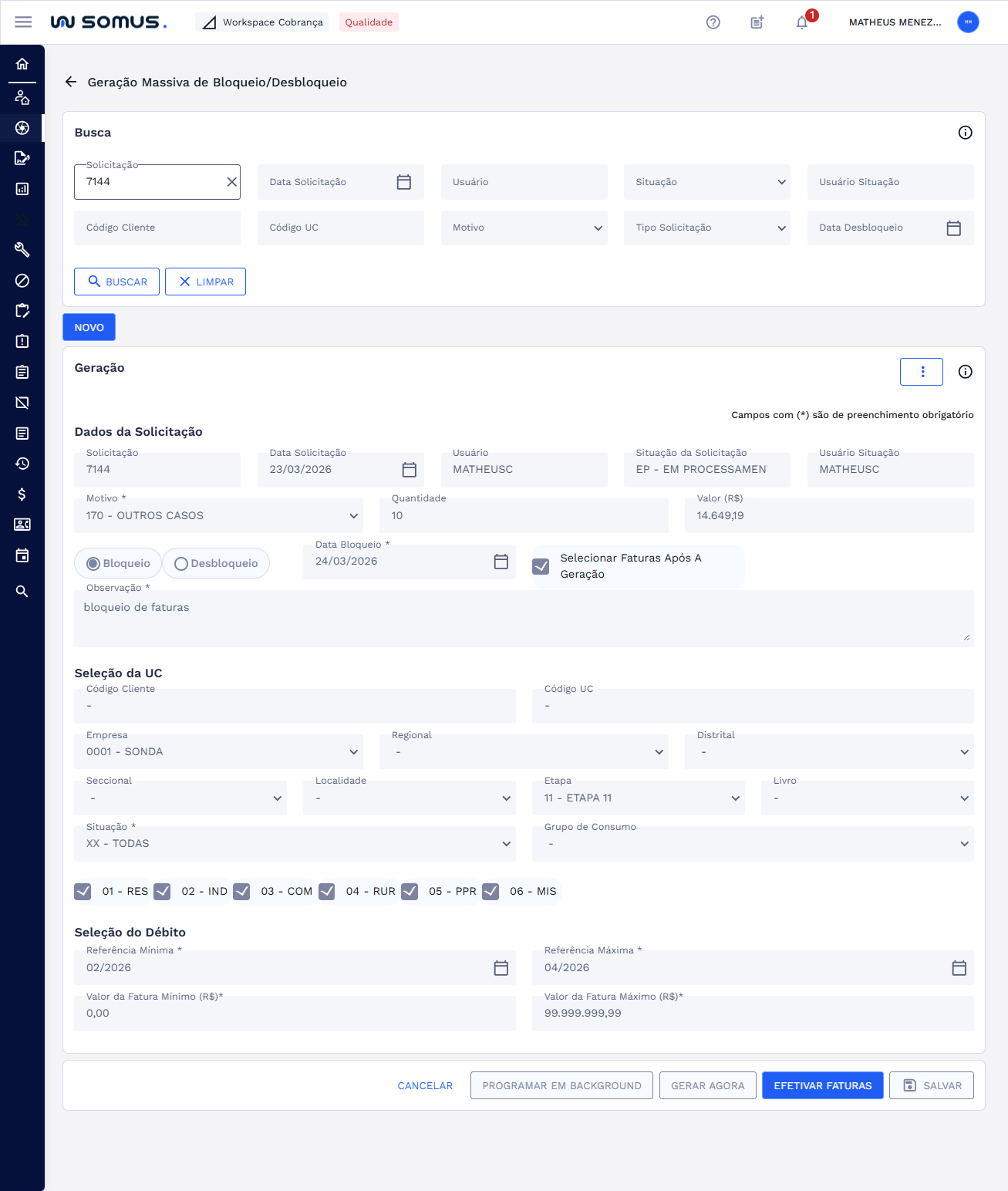
Task: Select the Desbloqueio radio option
Action: click(x=182, y=564)
